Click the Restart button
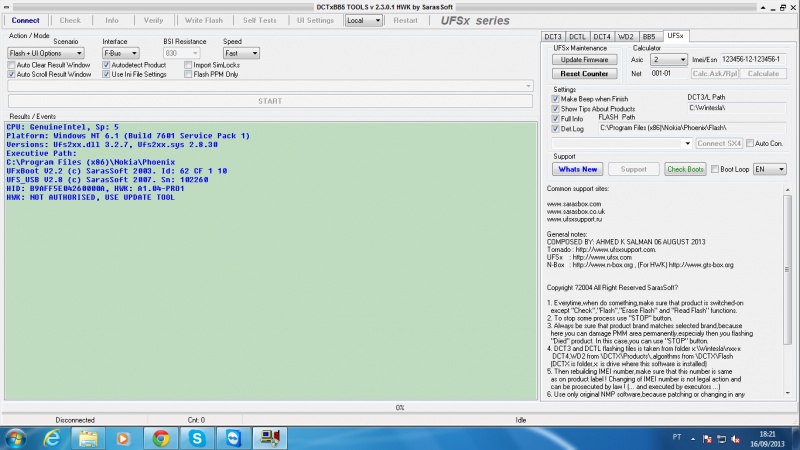The width and height of the screenshot is (800, 450). tap(405, 20)
